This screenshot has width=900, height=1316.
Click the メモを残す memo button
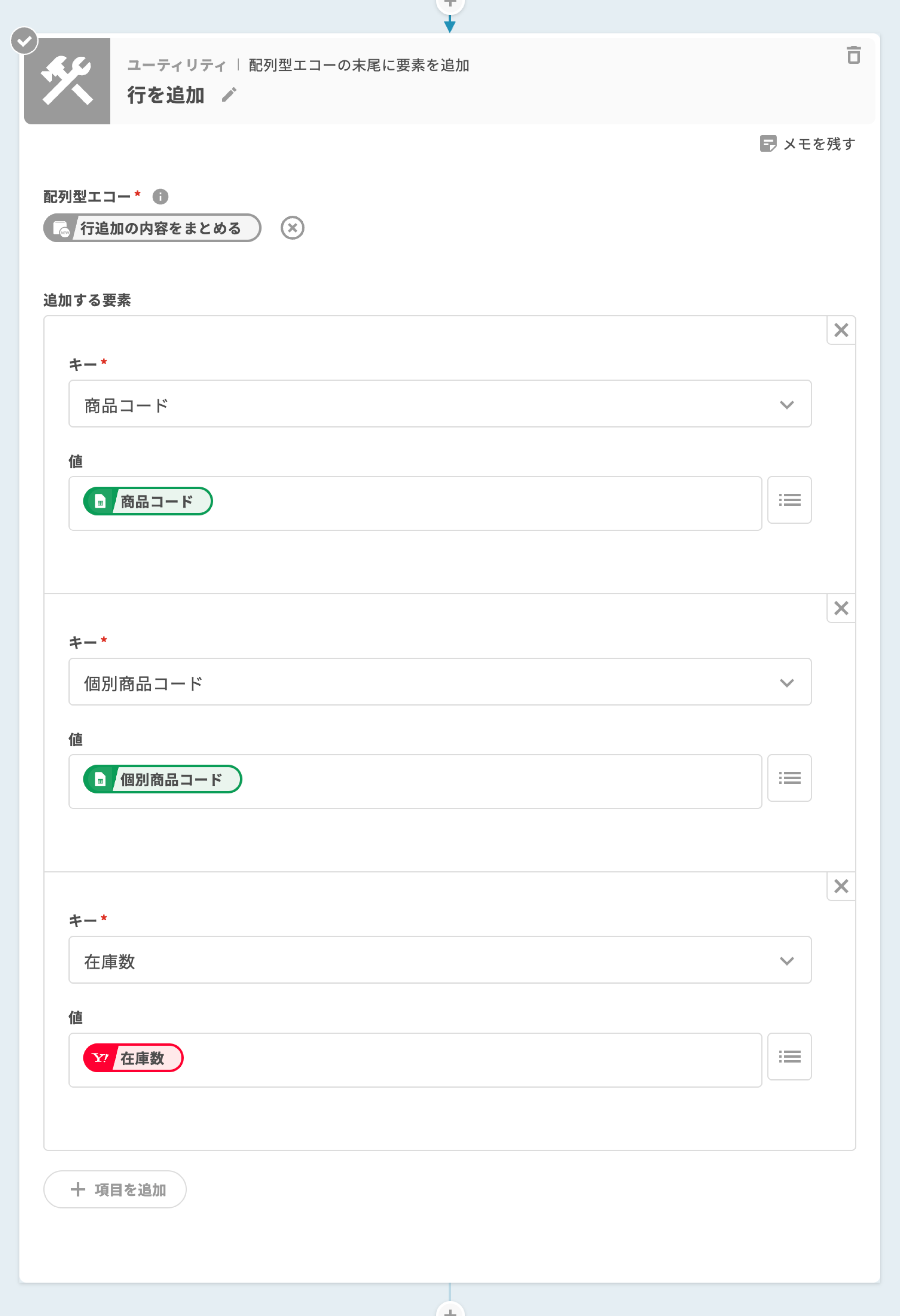point(807,144)
